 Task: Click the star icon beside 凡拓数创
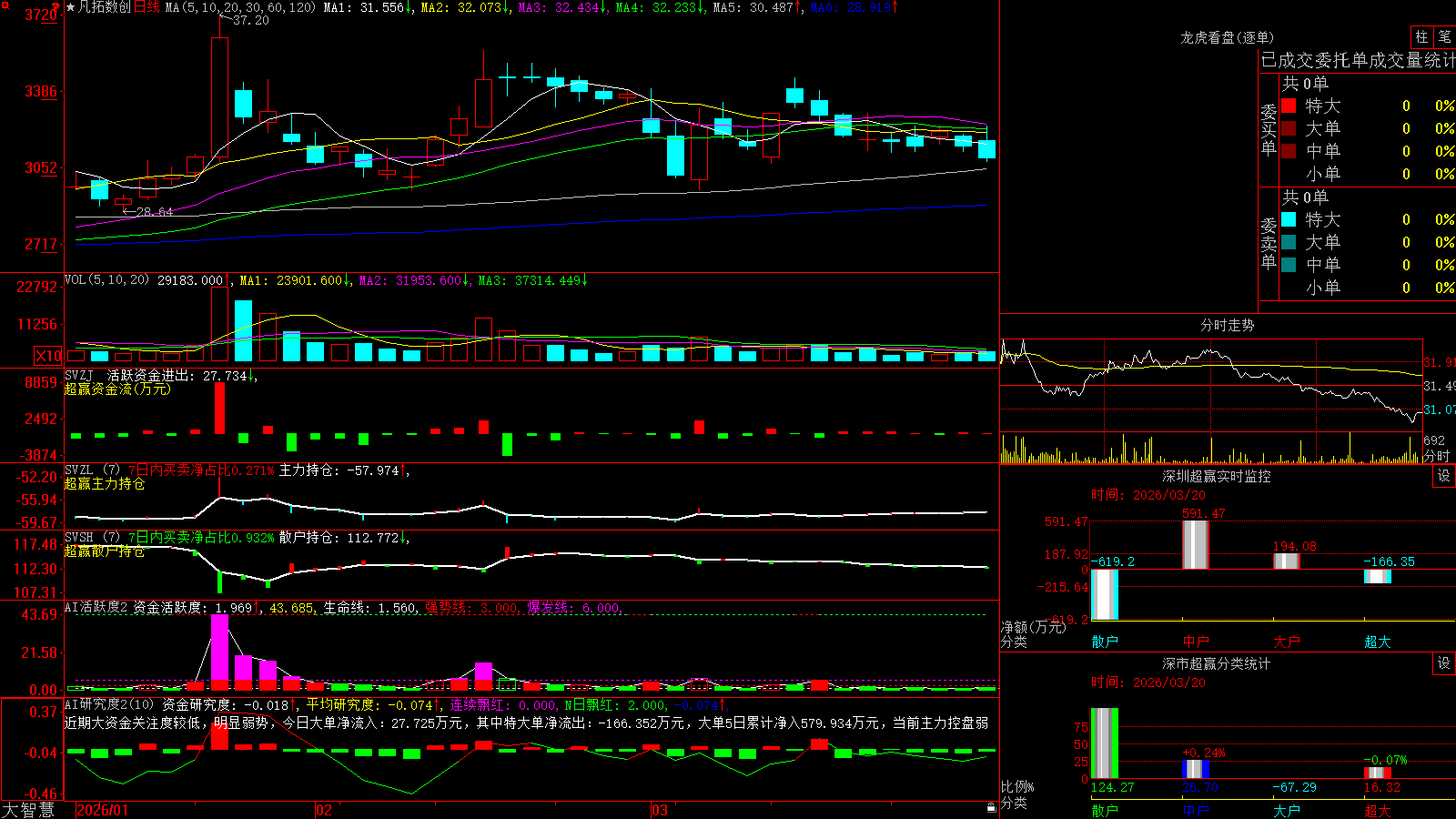[71, 7]
